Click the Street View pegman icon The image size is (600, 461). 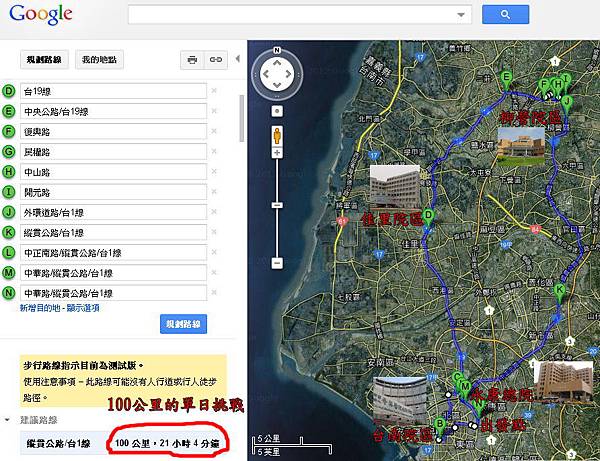click(x=277, y=135)
